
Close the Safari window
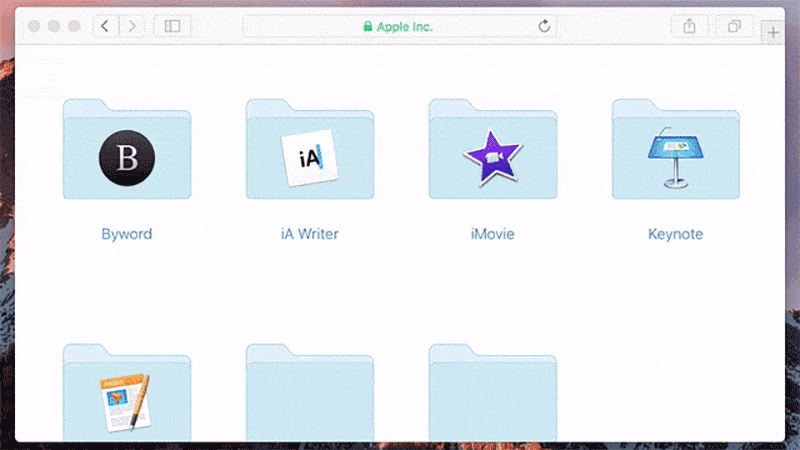(34, 26)
